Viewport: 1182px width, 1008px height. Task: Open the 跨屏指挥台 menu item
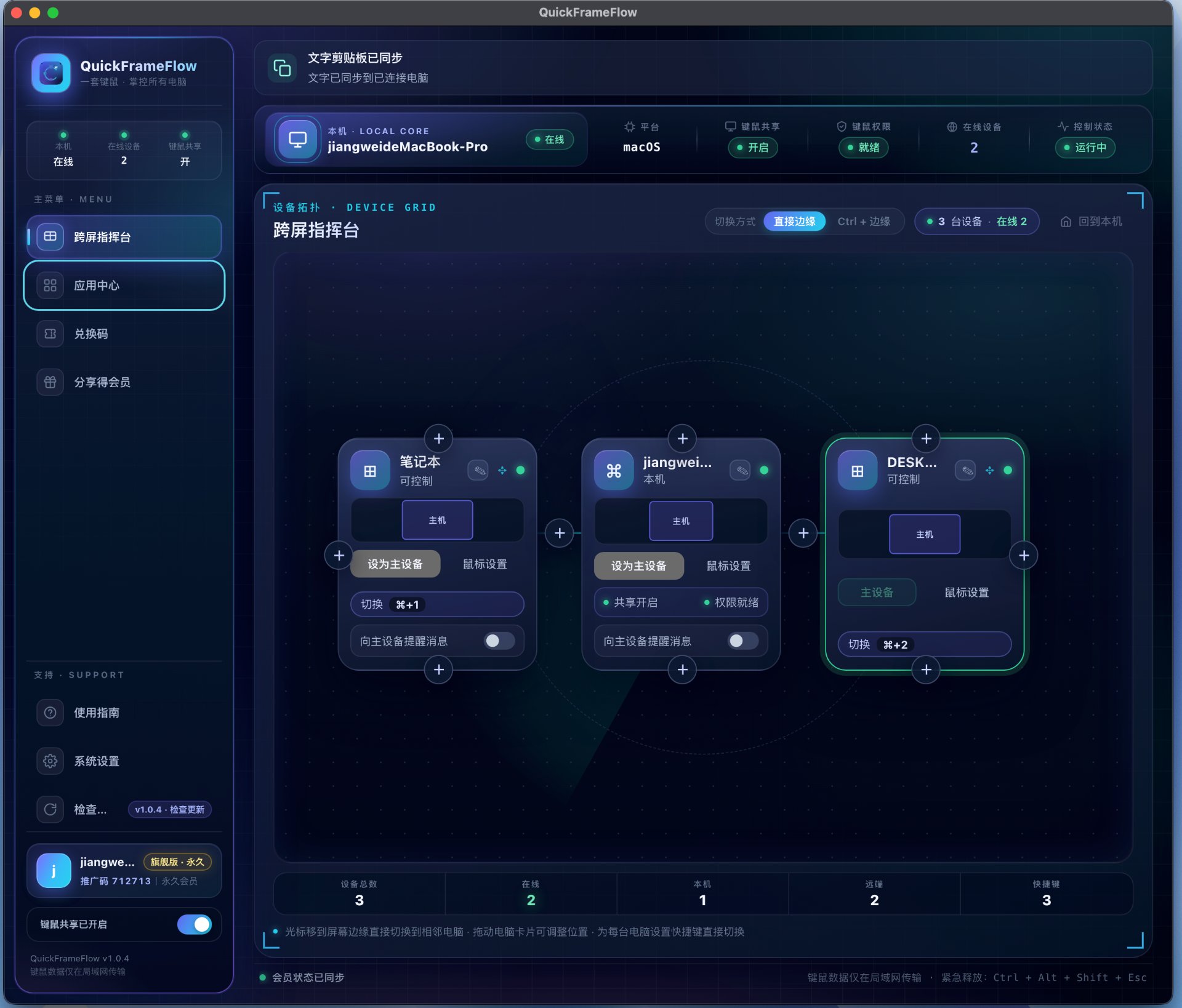pos(124,236)
